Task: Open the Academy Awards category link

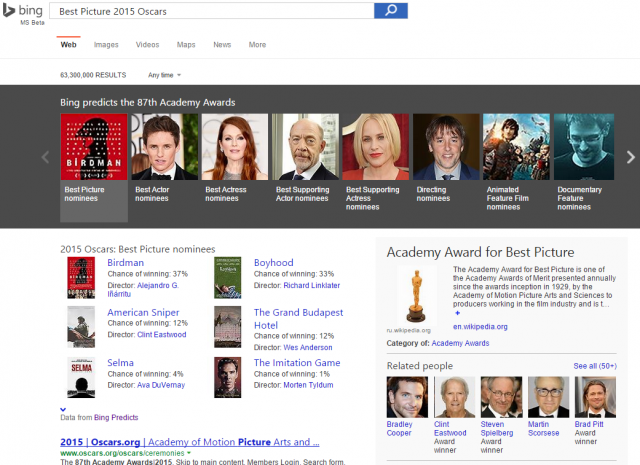Action: 460,343
